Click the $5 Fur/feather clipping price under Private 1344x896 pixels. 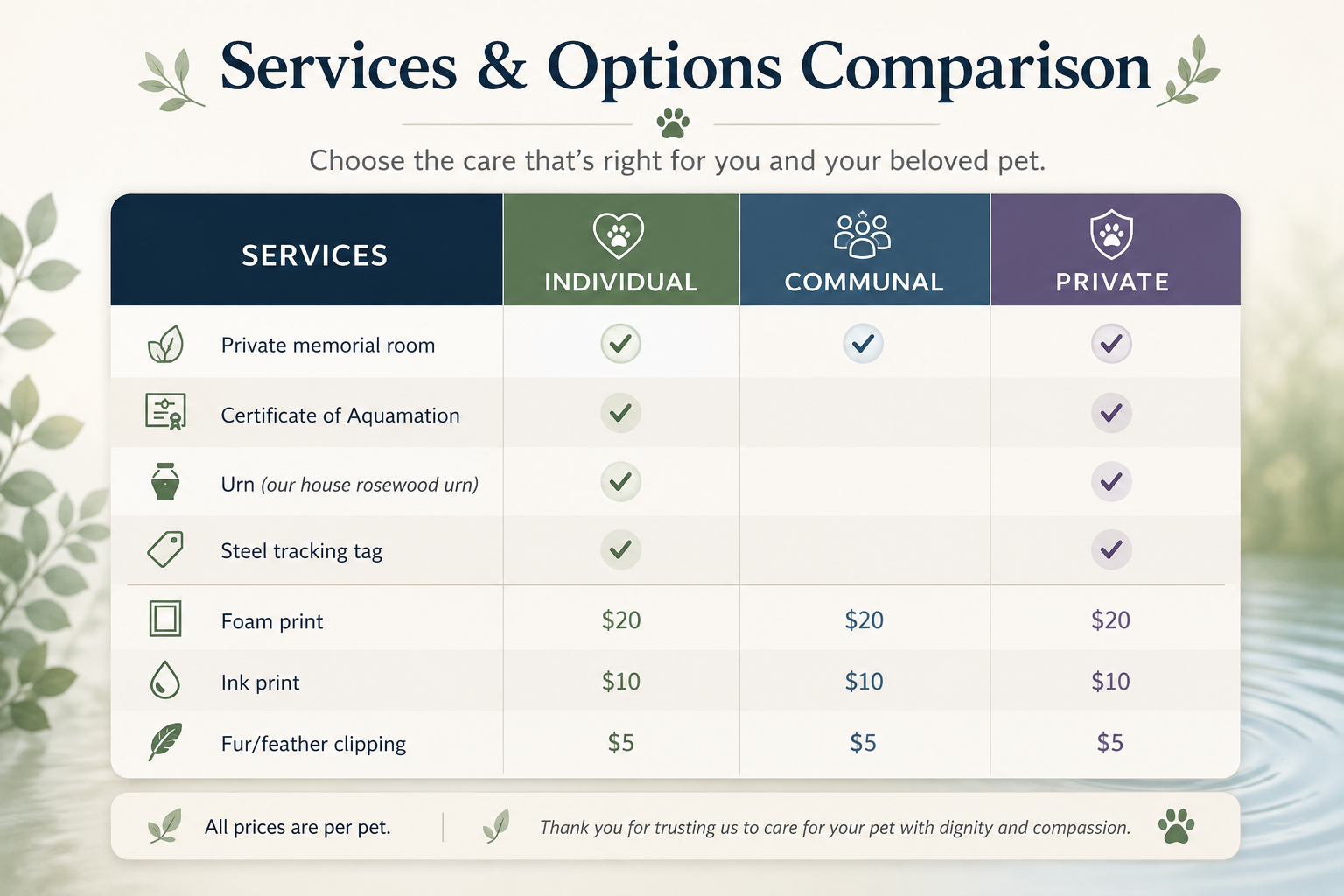tap(1110, 742)
